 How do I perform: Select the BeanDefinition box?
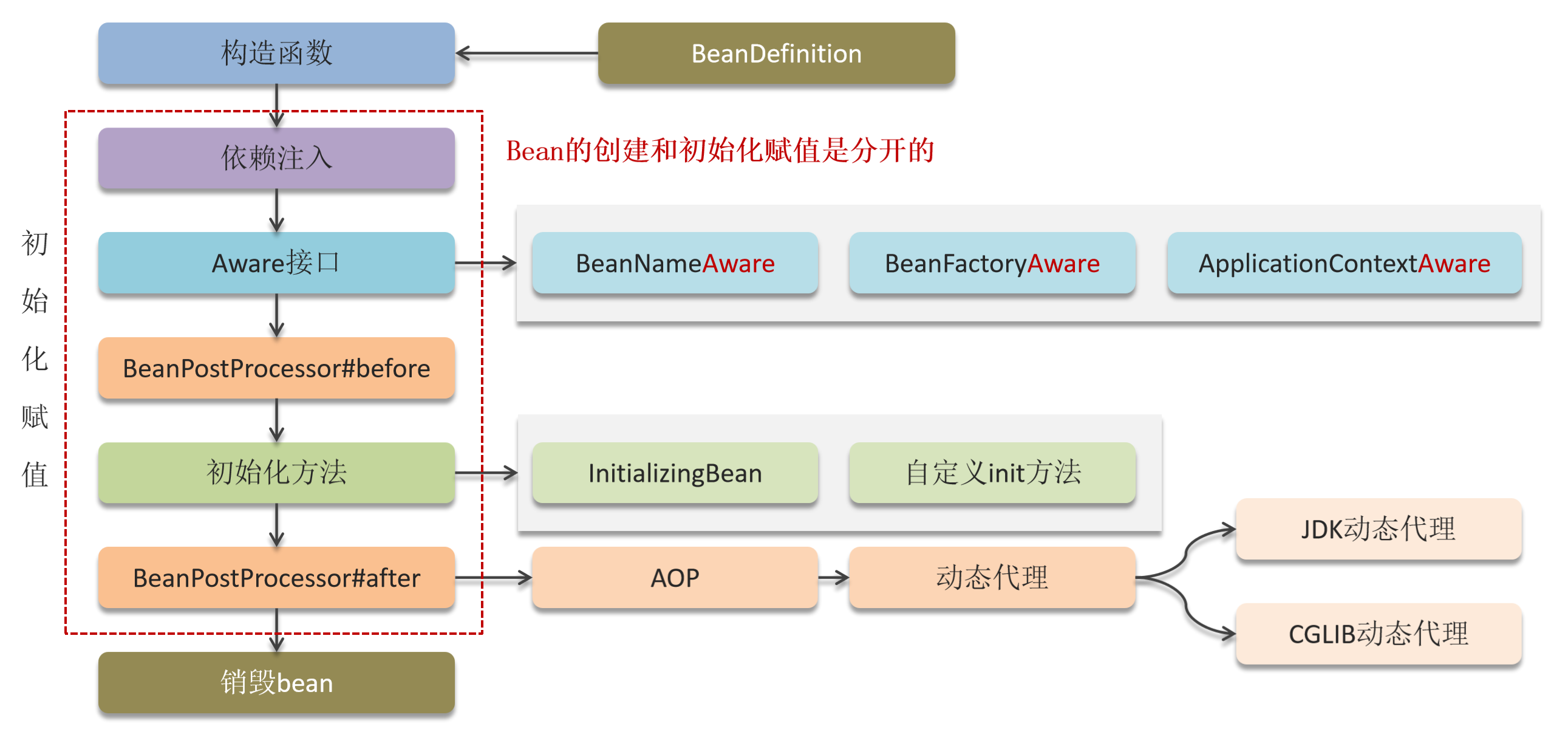[x=776, y=53]
